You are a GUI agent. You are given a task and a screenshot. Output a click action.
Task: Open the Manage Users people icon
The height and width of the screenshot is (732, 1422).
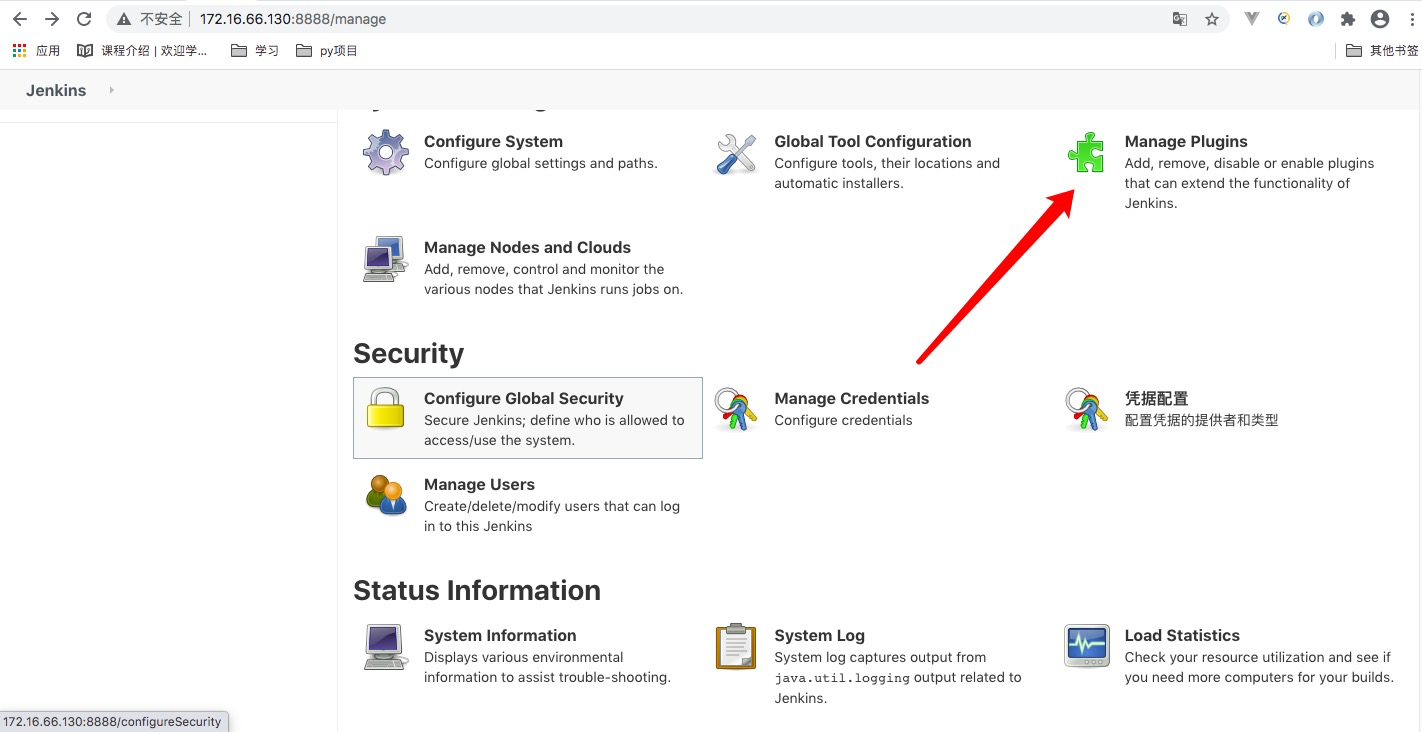386,495
